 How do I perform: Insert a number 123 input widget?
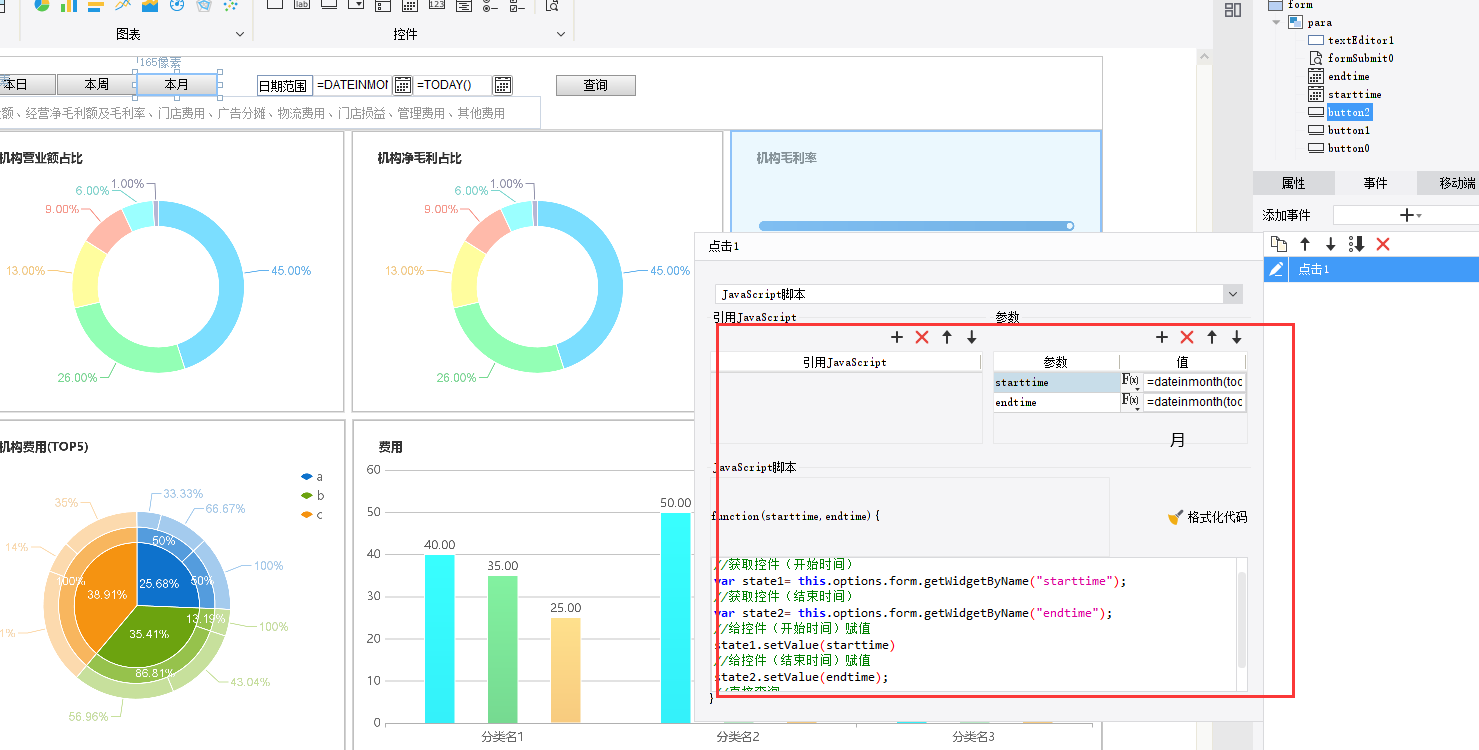point(437,5)
